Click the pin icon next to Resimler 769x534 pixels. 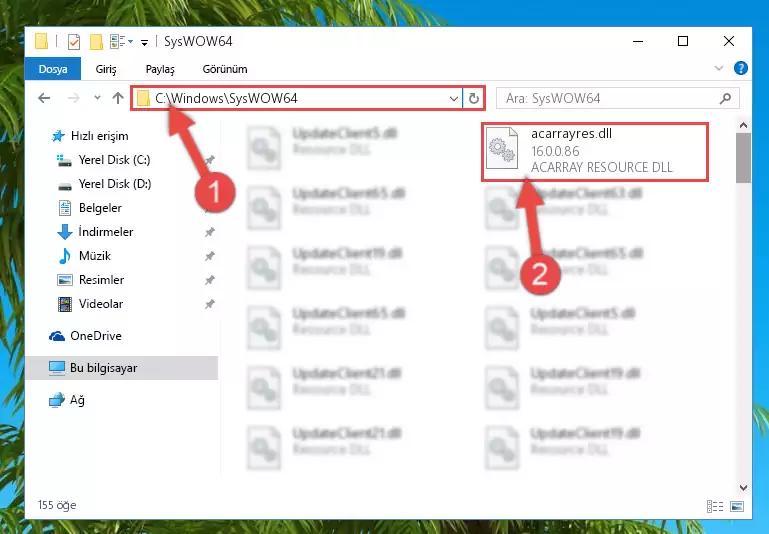click(209, 280)
